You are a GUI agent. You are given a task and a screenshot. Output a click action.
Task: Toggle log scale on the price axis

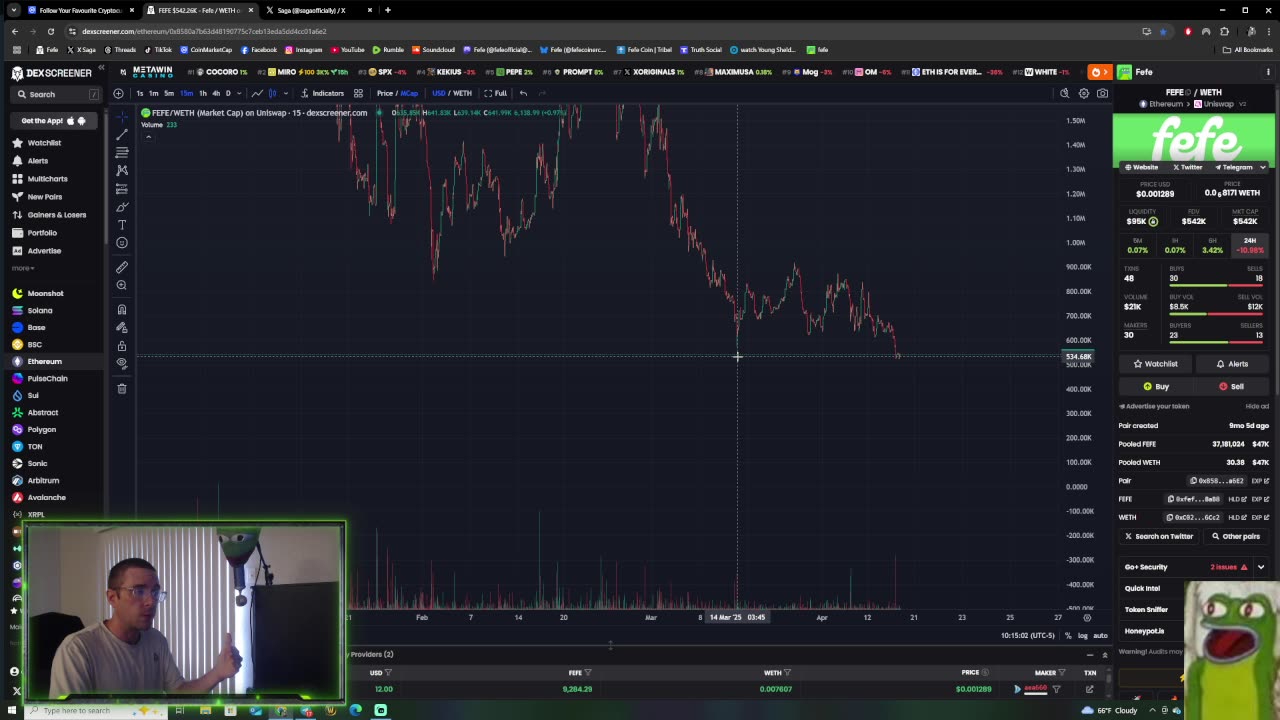tap(1083, 635)
